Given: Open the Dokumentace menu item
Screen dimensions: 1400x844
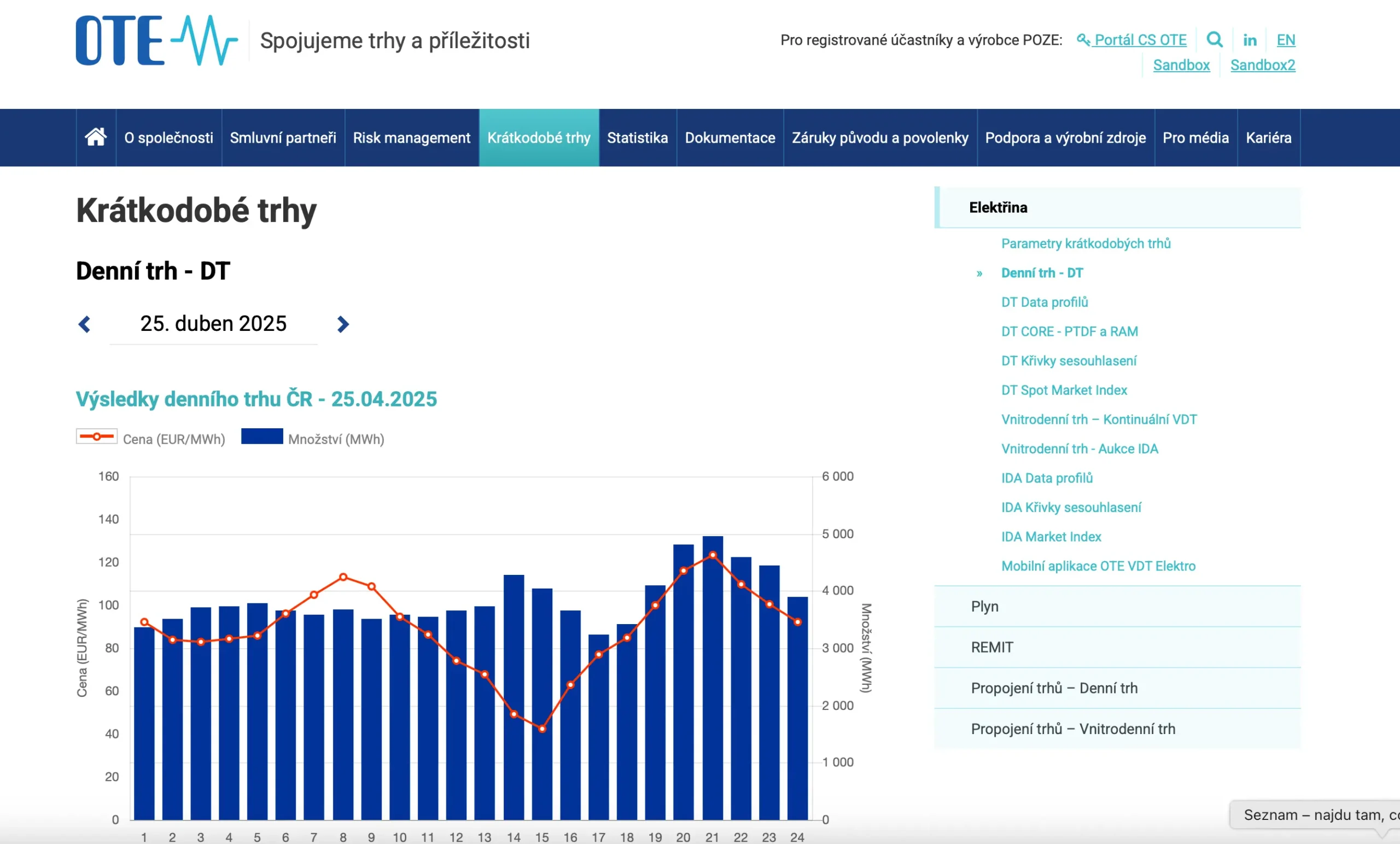Looking at the screenshot, I should pos(730,137).
